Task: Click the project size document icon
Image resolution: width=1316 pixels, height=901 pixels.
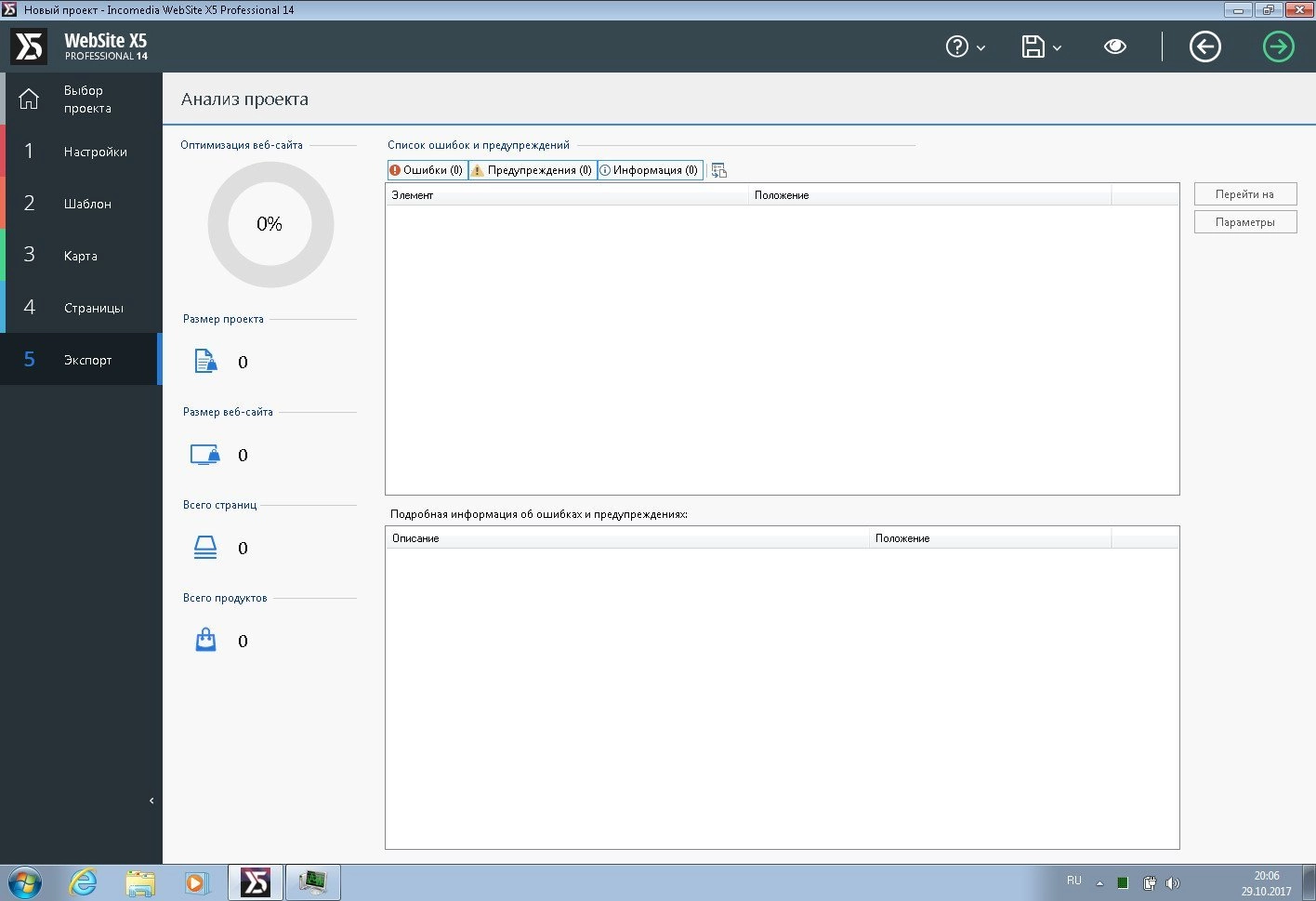Action: [205, 361]
